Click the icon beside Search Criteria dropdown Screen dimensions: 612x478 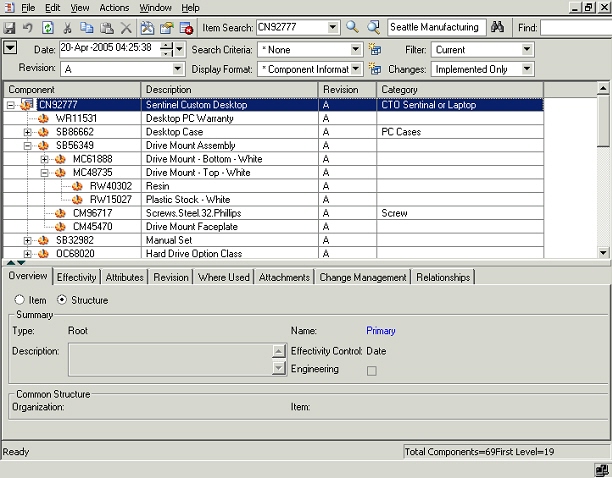coord(375,50)
